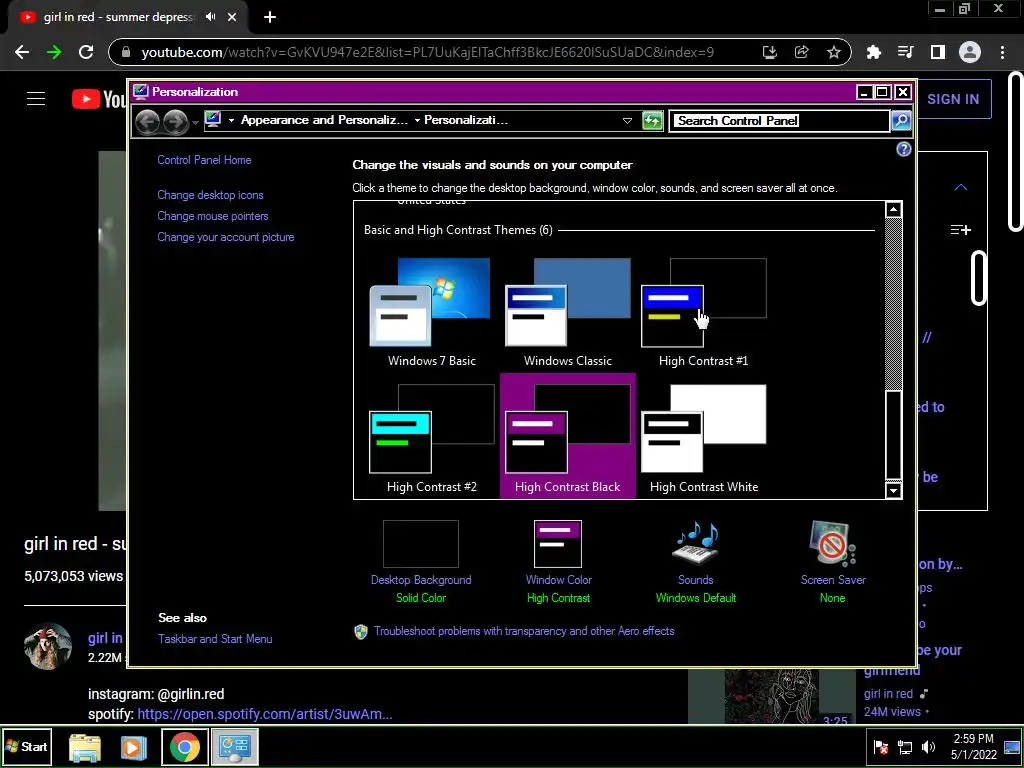Click the Control Panel search magnifier button
This screenshot has width=1024, height=768.
[901, 120]
